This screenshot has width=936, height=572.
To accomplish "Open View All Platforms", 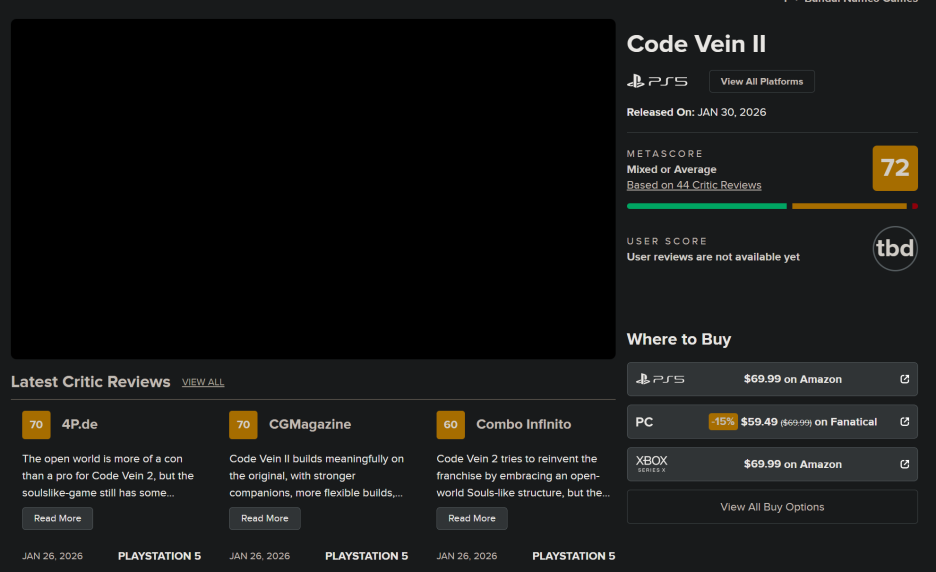I will pyautogui.click(x=762, y=81).
